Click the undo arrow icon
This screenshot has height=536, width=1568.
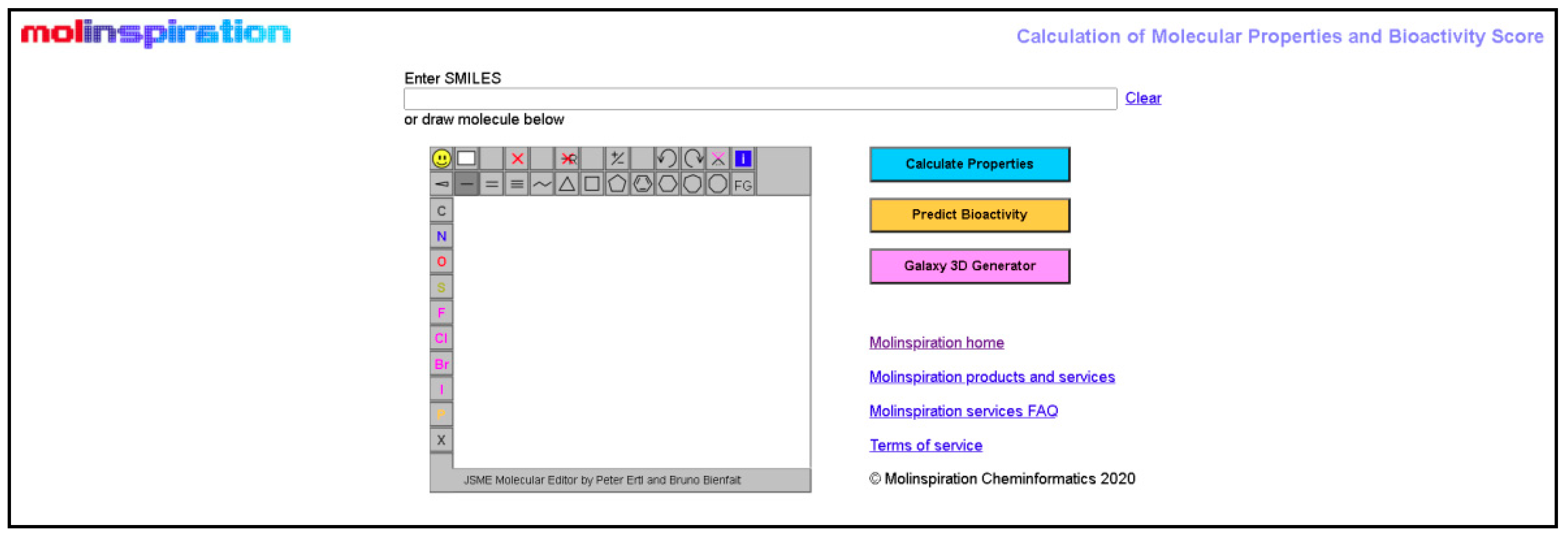[667, 159]
